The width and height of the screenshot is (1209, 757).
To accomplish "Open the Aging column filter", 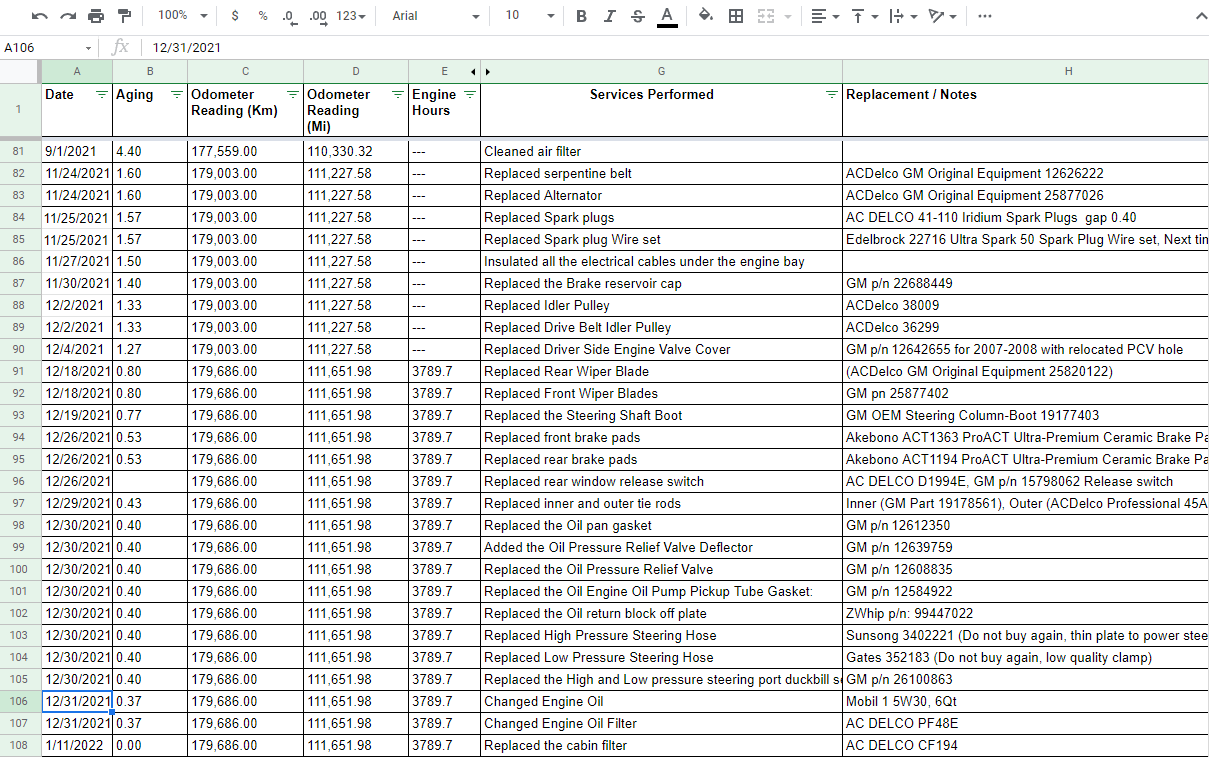I will 177,95.
